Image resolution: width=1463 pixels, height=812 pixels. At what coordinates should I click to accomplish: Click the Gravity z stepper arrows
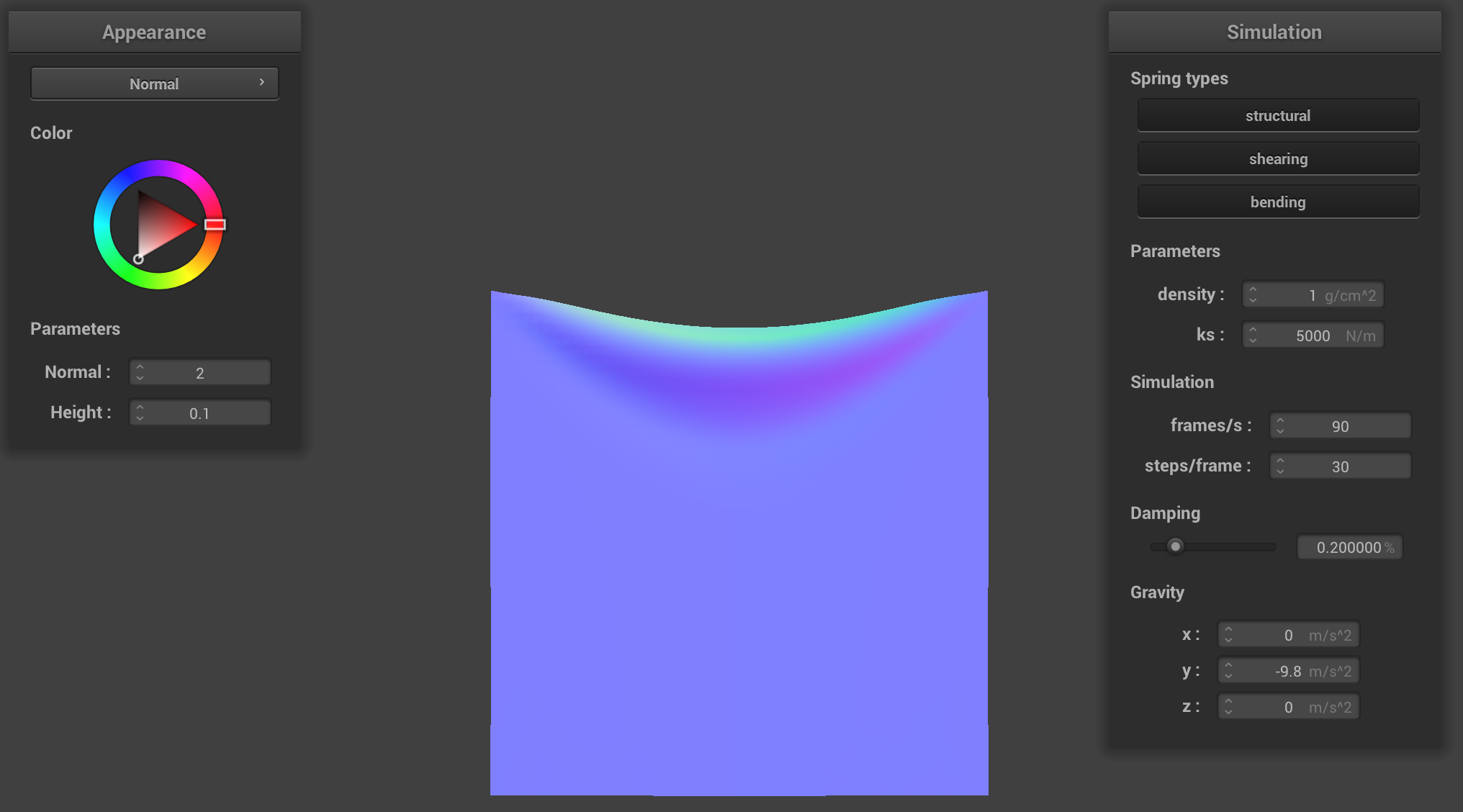[1228, 707]
